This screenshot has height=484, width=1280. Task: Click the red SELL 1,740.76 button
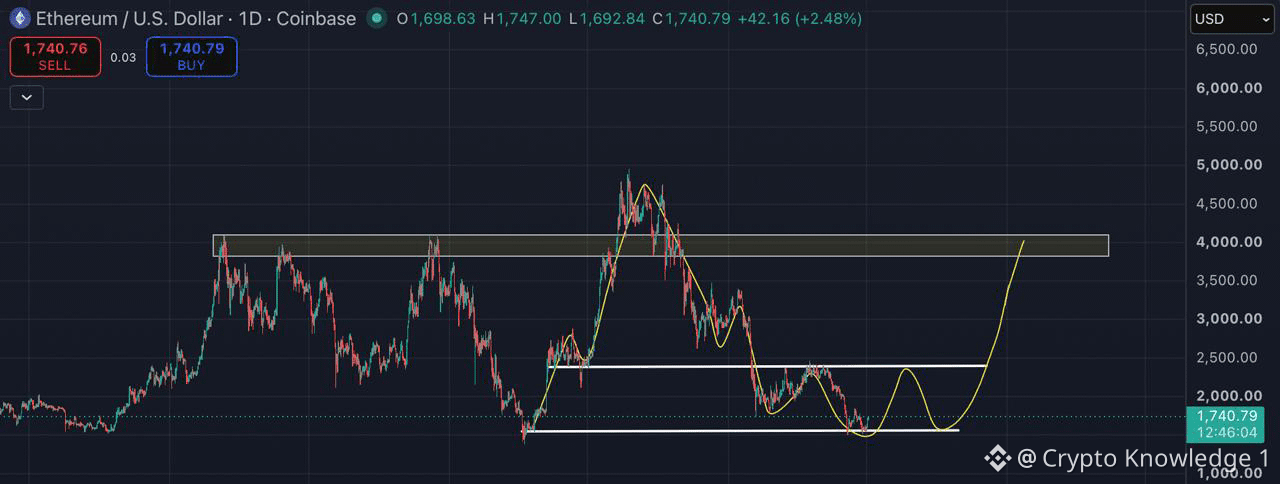click(55, 56)
